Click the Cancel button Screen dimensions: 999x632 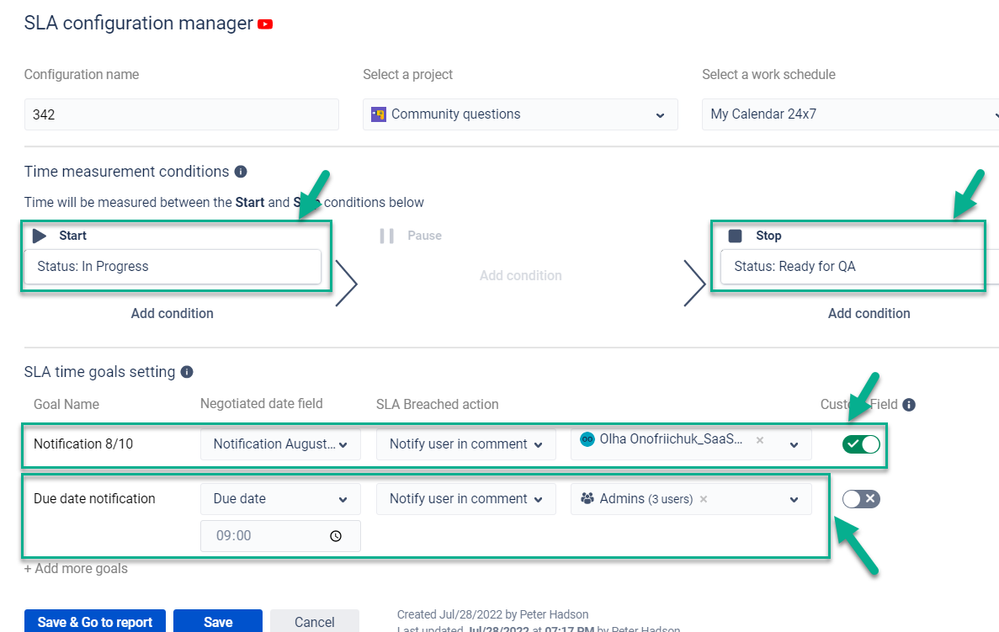314,622
